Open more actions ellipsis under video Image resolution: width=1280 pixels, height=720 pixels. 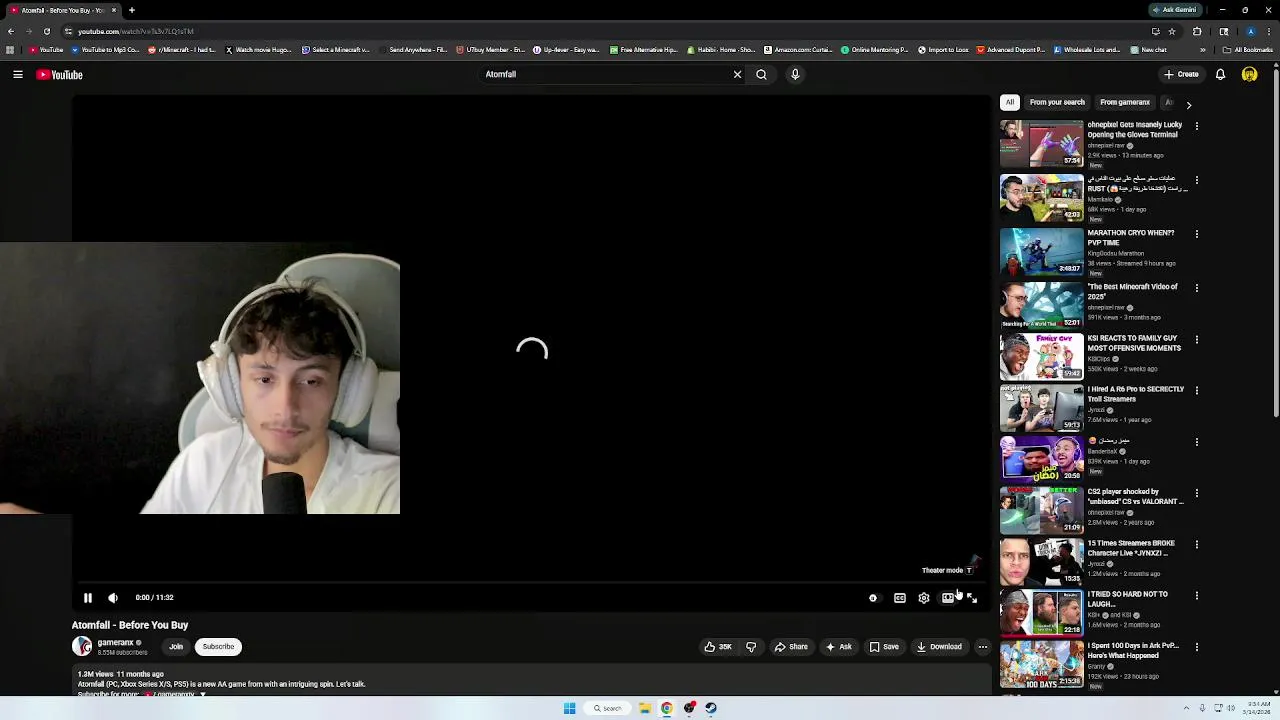point(982,647)
